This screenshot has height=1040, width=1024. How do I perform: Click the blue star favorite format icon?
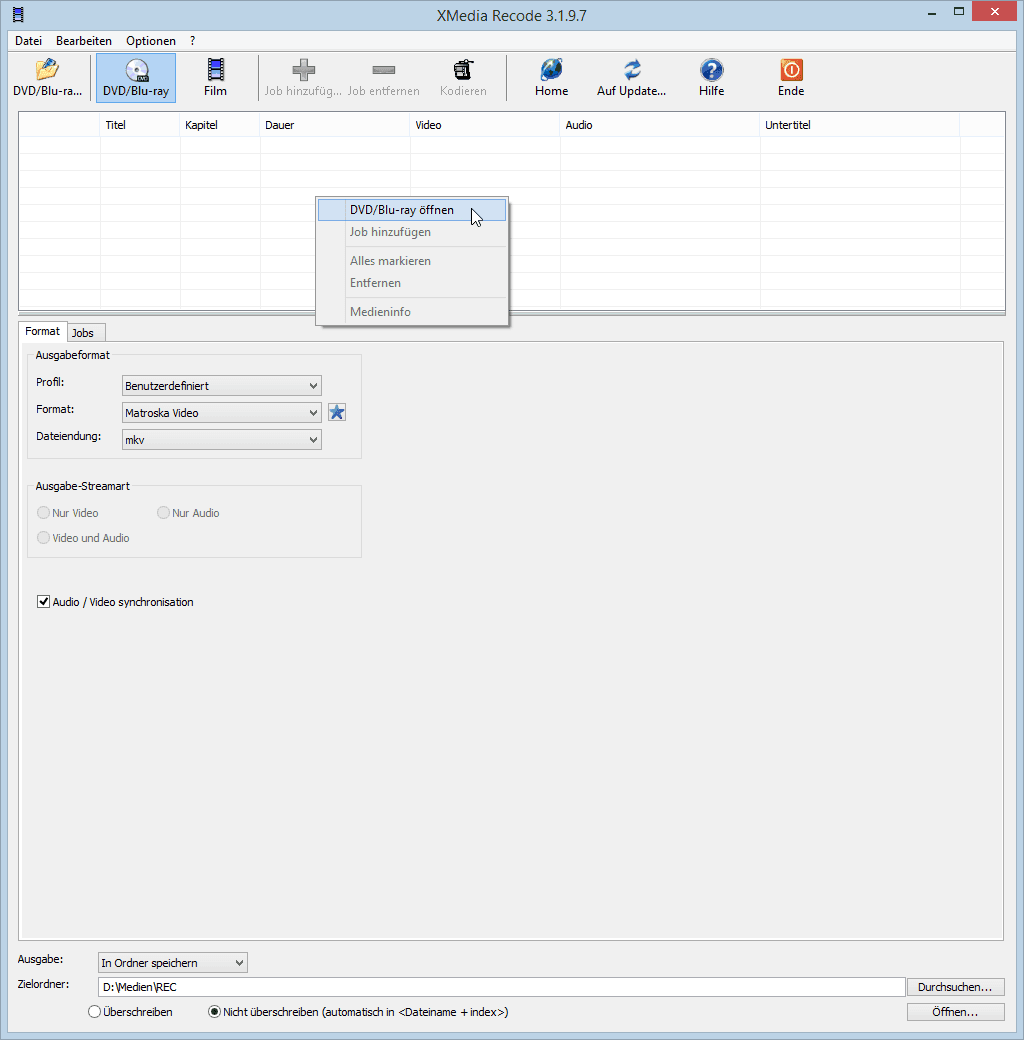click(x=337, y=413)
